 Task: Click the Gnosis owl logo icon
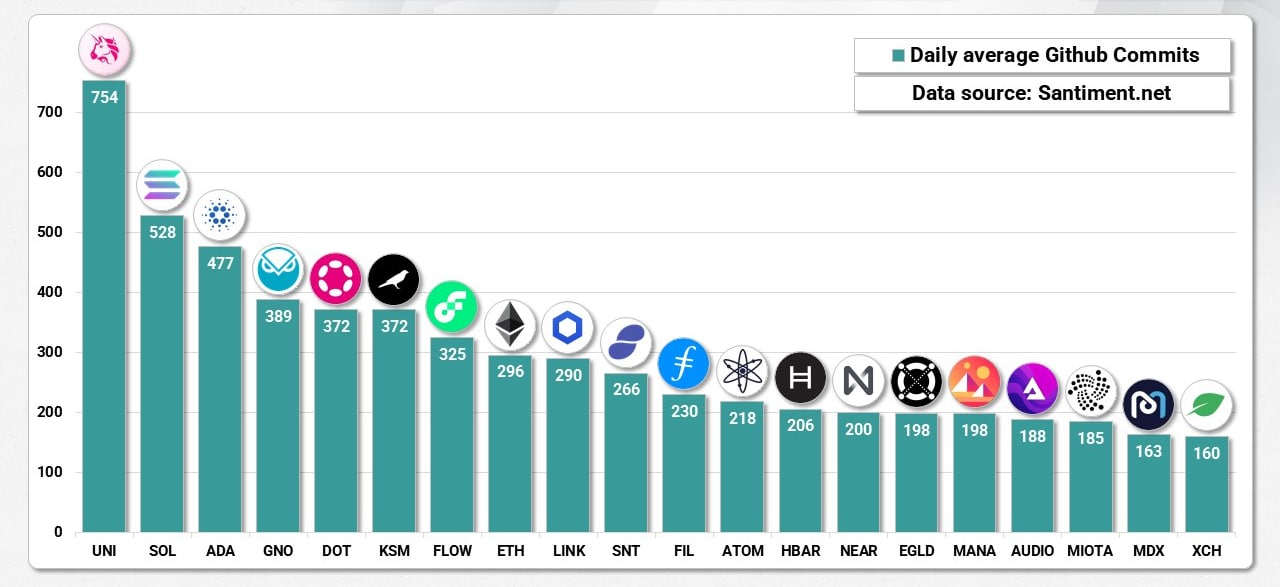pos(278,269)
